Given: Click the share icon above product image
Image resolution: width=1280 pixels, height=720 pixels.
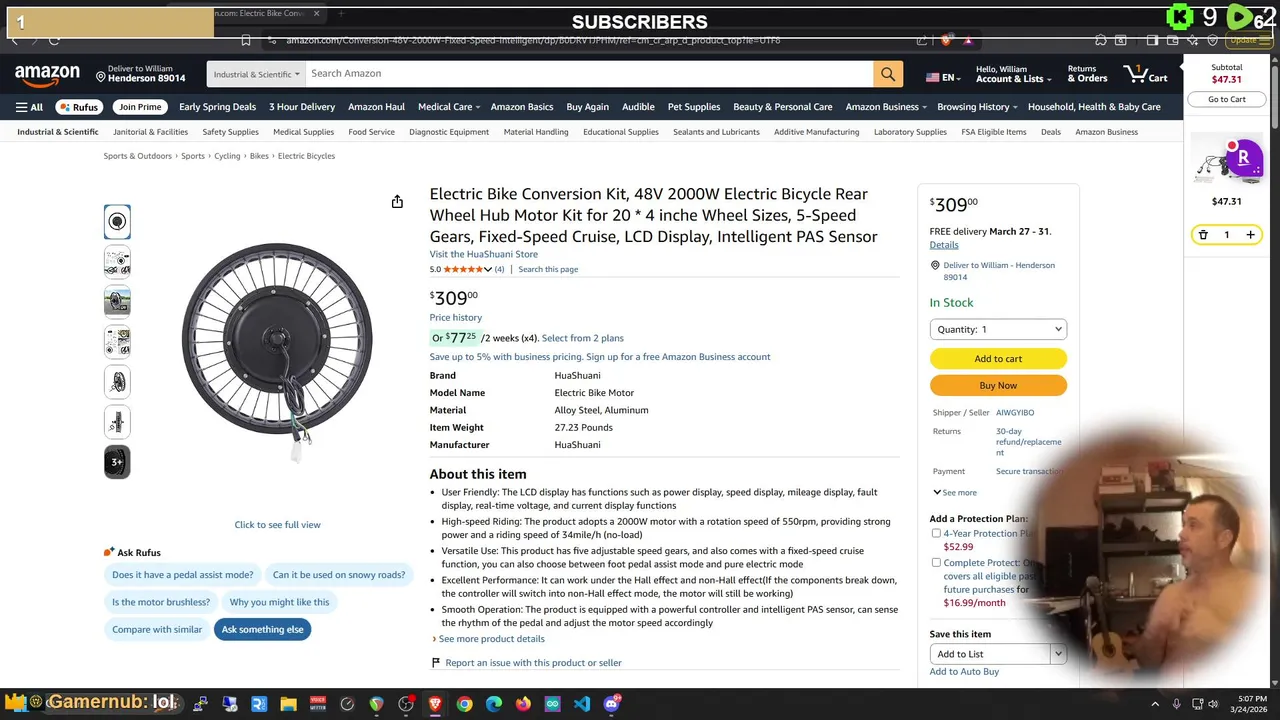Looking at the screenshot, I should (x=397, y=202).
